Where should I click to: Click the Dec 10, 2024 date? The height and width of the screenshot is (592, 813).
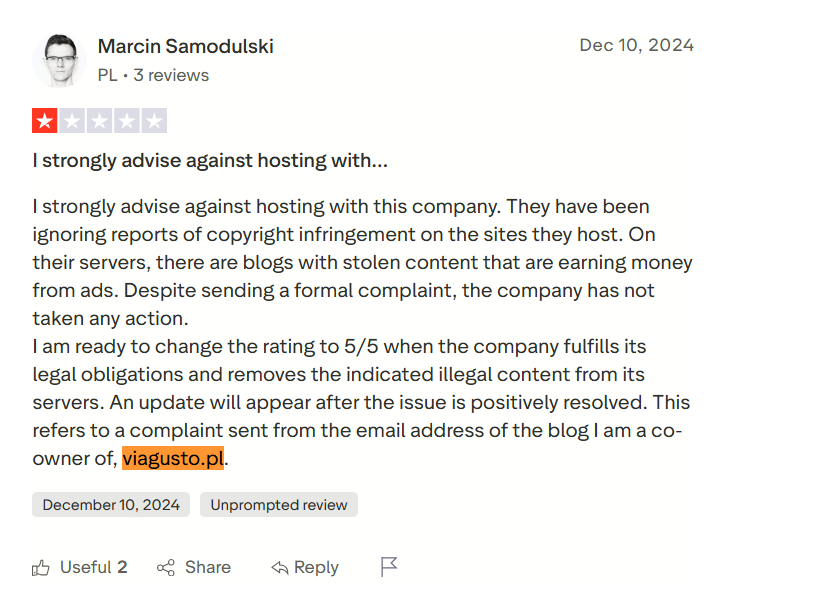[637, 46]
